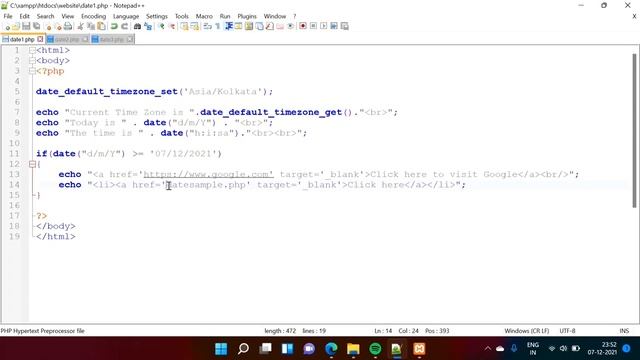Click the Close All toolbar icon
640x360 pixels.
point(58,27)
